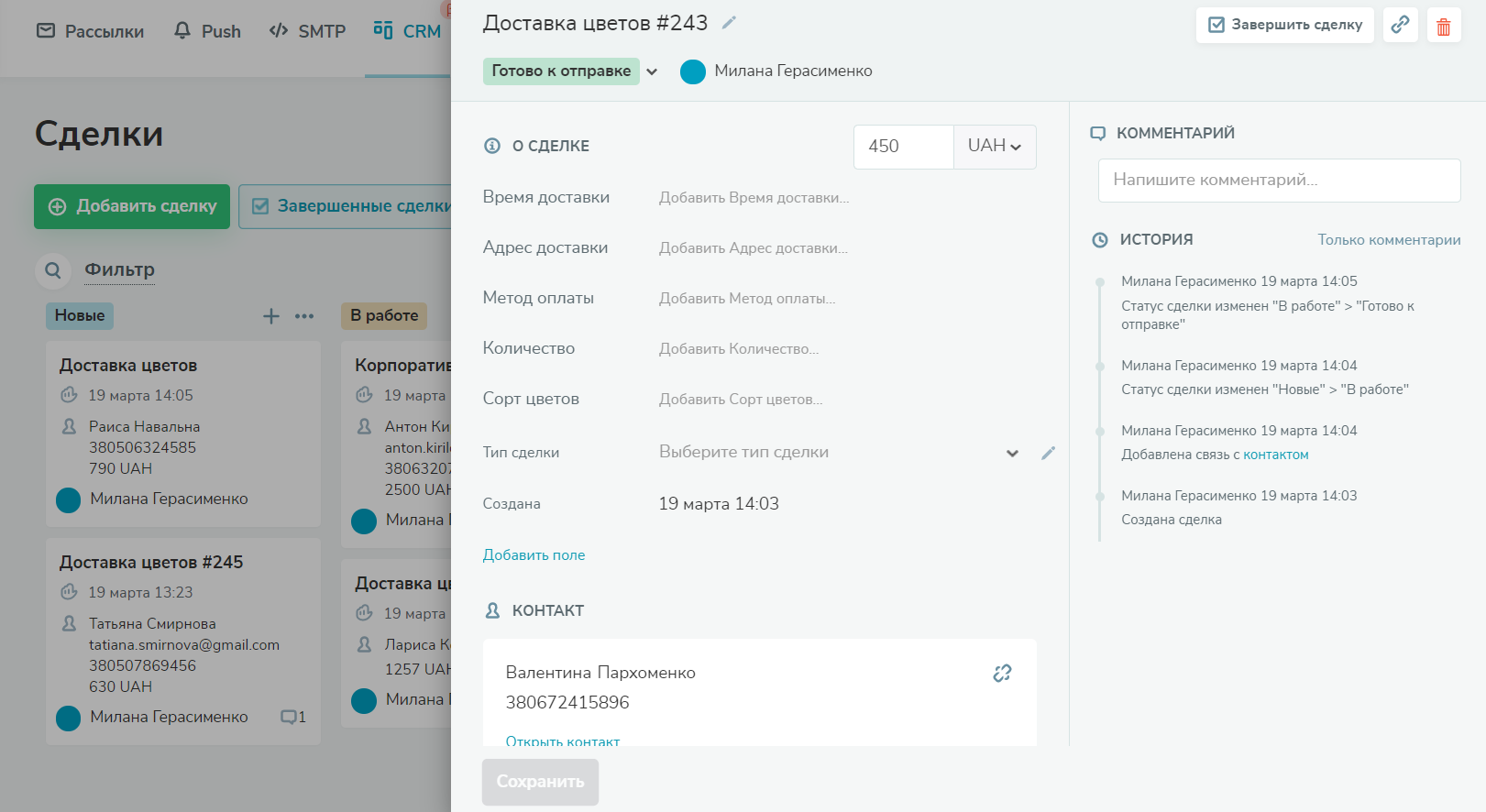
Task: Open the Доставка цветов card with Раиса Навальна
Action: (x=183, y=433)
